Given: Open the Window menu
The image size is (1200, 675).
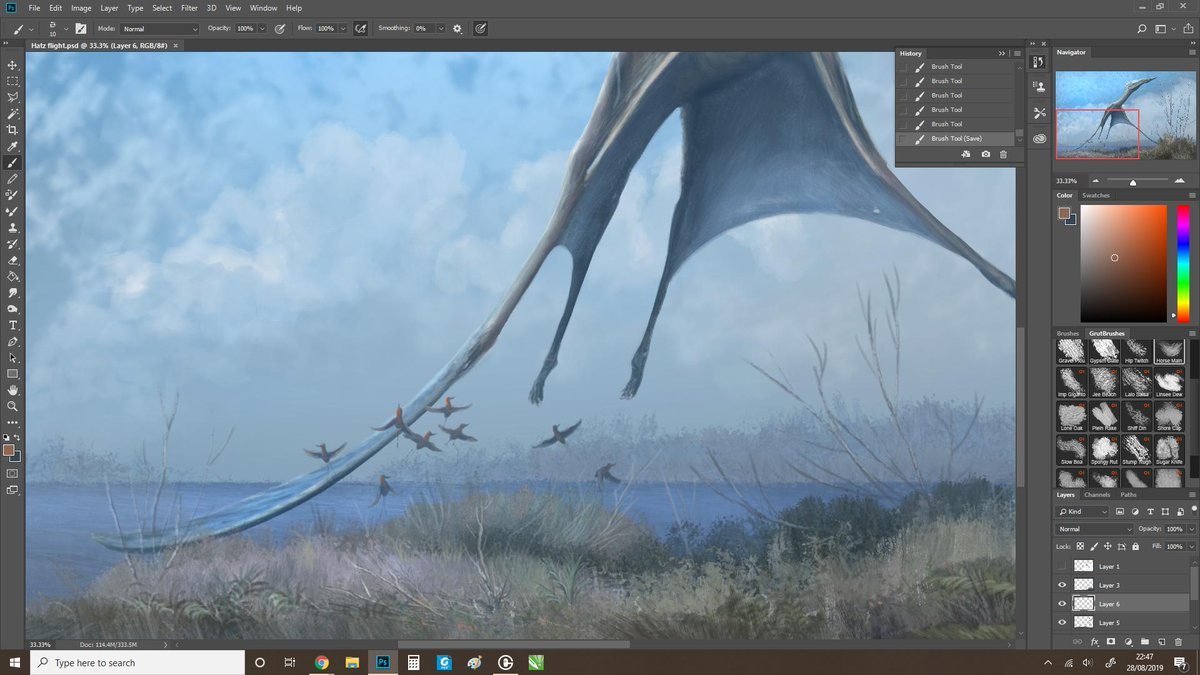Looking at the screenshot, I should click(x=264, y=8).
